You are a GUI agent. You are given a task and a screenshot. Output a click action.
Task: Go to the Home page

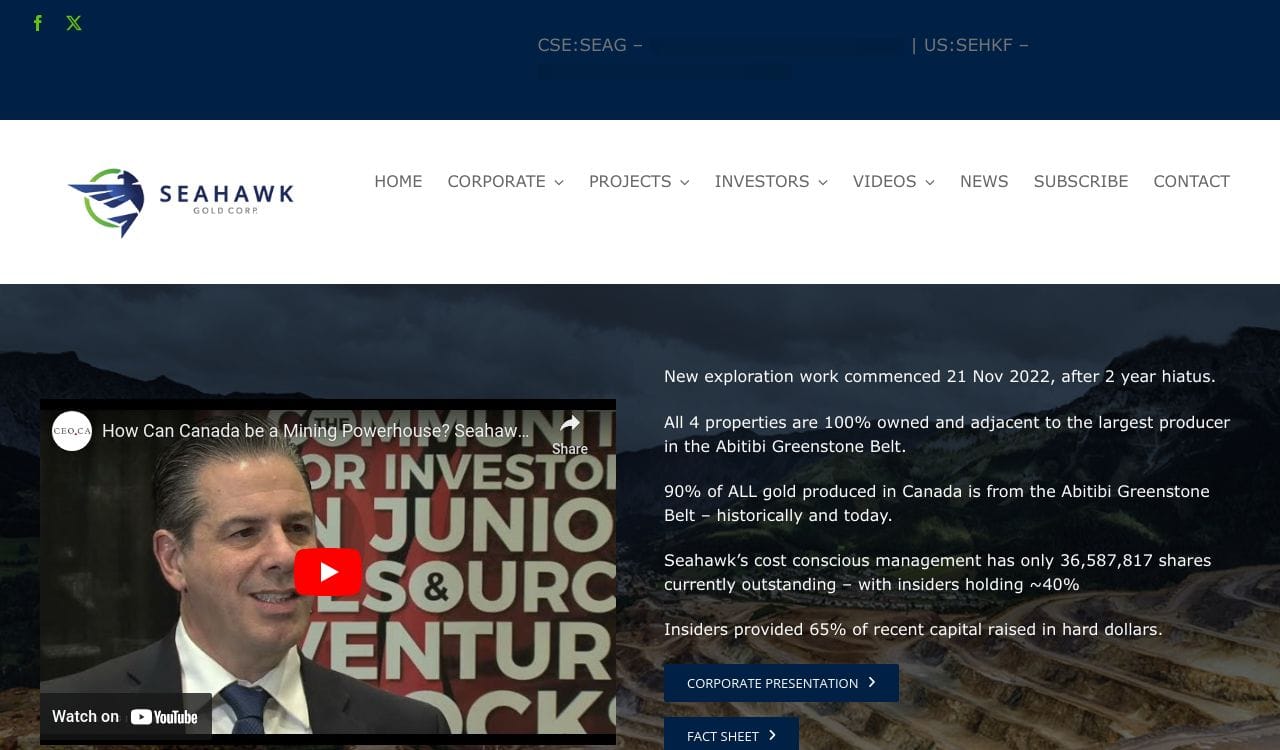(x=398, y=181)
